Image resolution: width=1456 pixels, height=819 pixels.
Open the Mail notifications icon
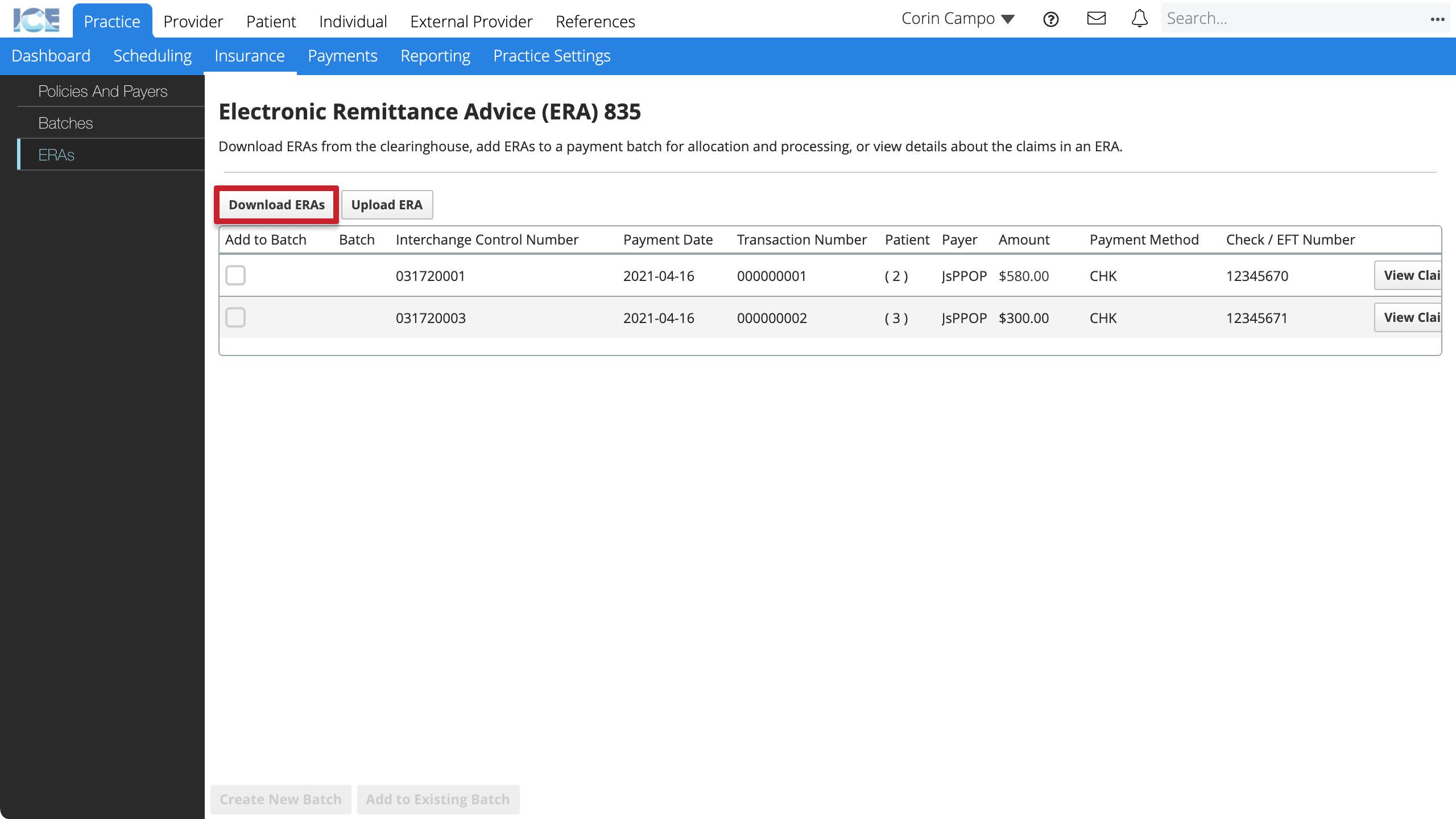coord(1096,18)
